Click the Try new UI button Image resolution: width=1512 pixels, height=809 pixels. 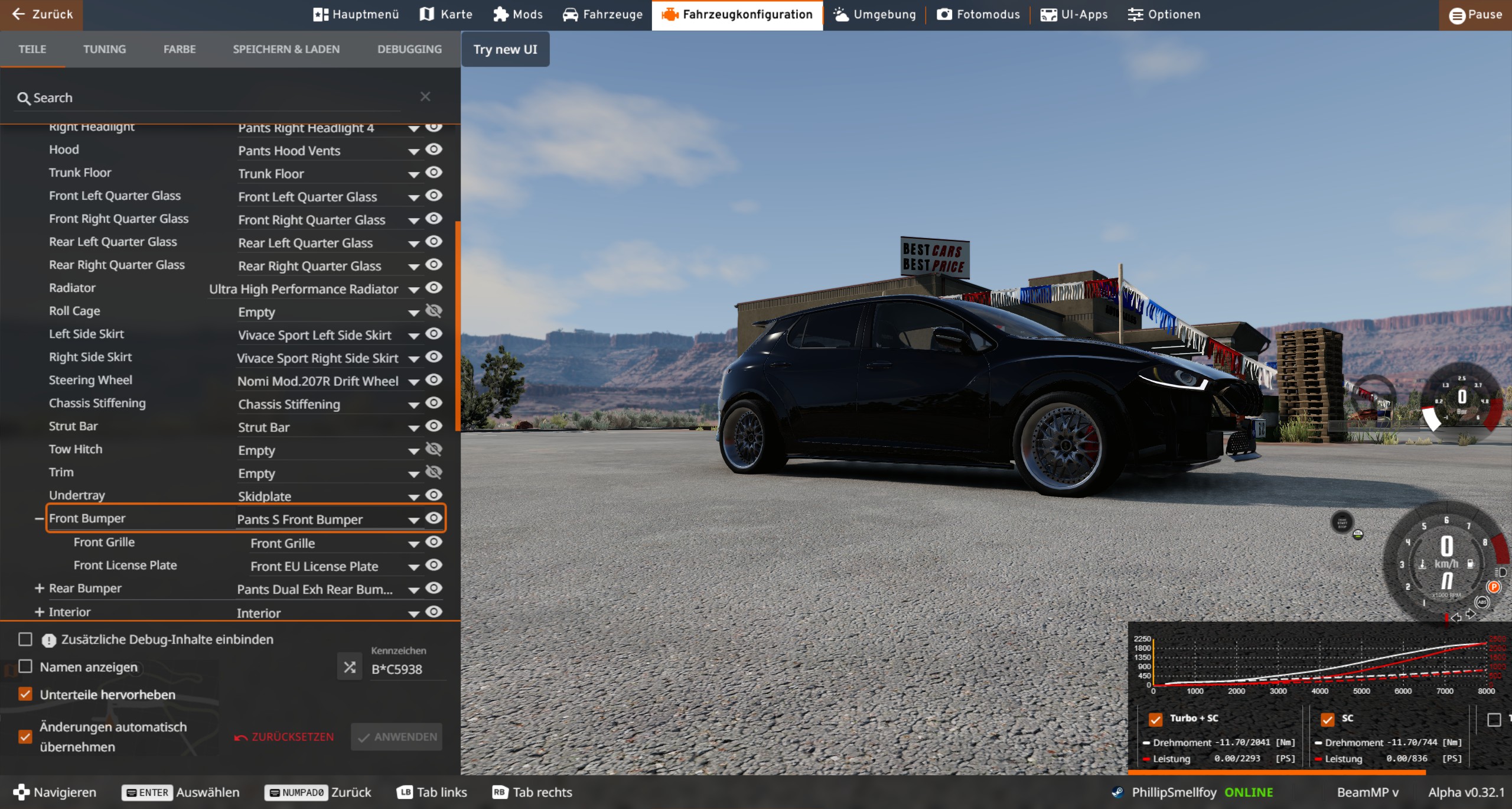[505, 49]
